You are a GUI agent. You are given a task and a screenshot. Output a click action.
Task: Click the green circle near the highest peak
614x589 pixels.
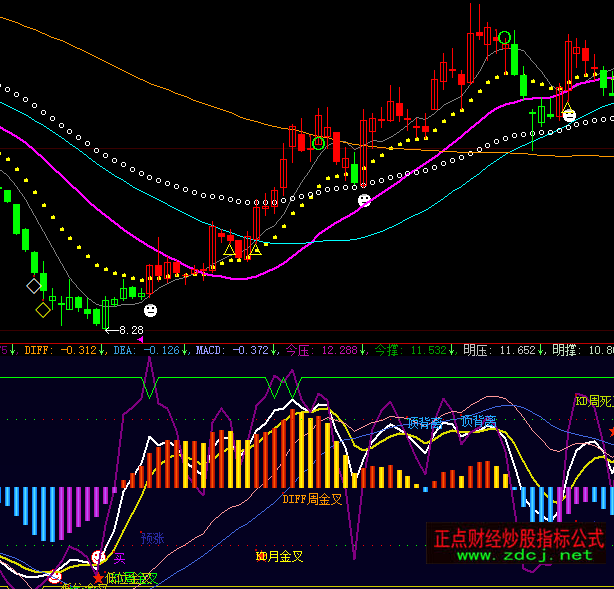click(505, 38)
